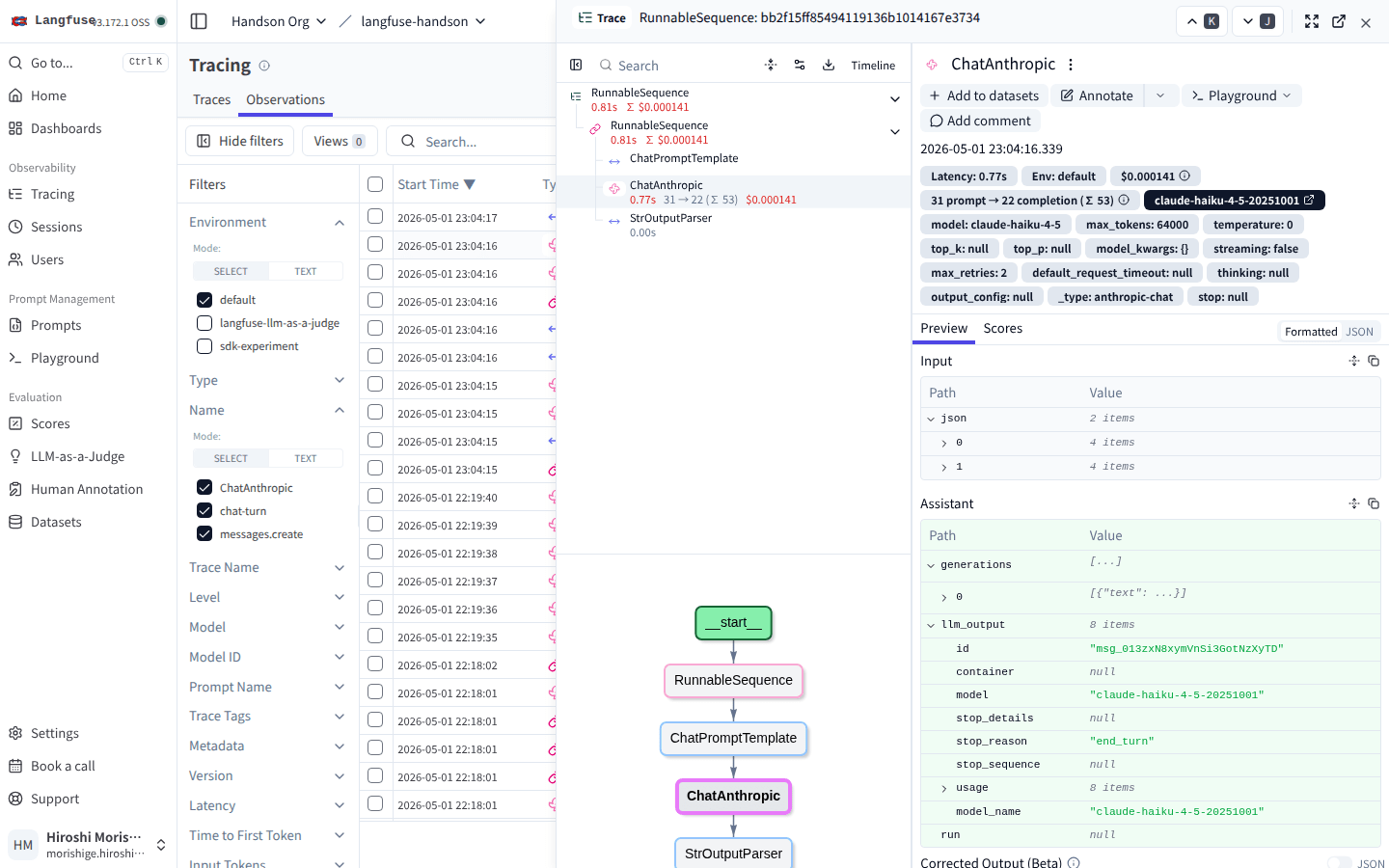The height and width of the screenshot is (868, 1389).
Task: Open Settings gear in sidebar
Action: pyautogui.click(x=15, y=733)
